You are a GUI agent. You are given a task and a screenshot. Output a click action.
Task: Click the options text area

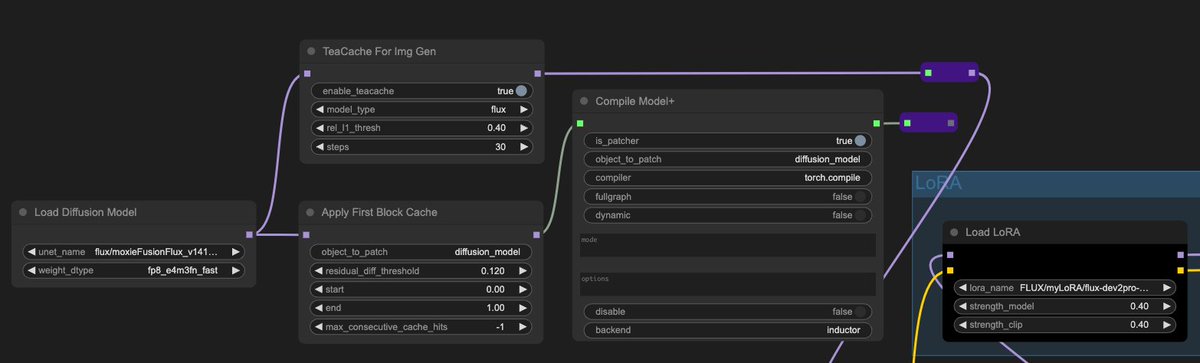(x=727, y=284)
